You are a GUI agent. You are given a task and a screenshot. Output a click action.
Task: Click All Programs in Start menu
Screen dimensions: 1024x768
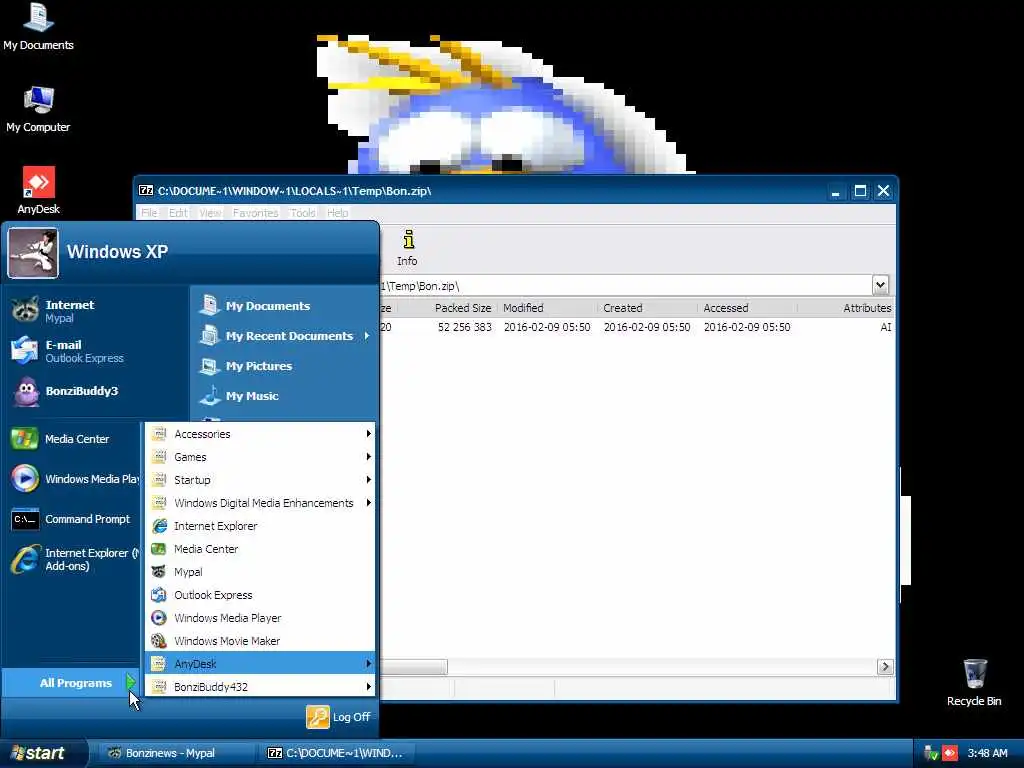coord(71,682)
